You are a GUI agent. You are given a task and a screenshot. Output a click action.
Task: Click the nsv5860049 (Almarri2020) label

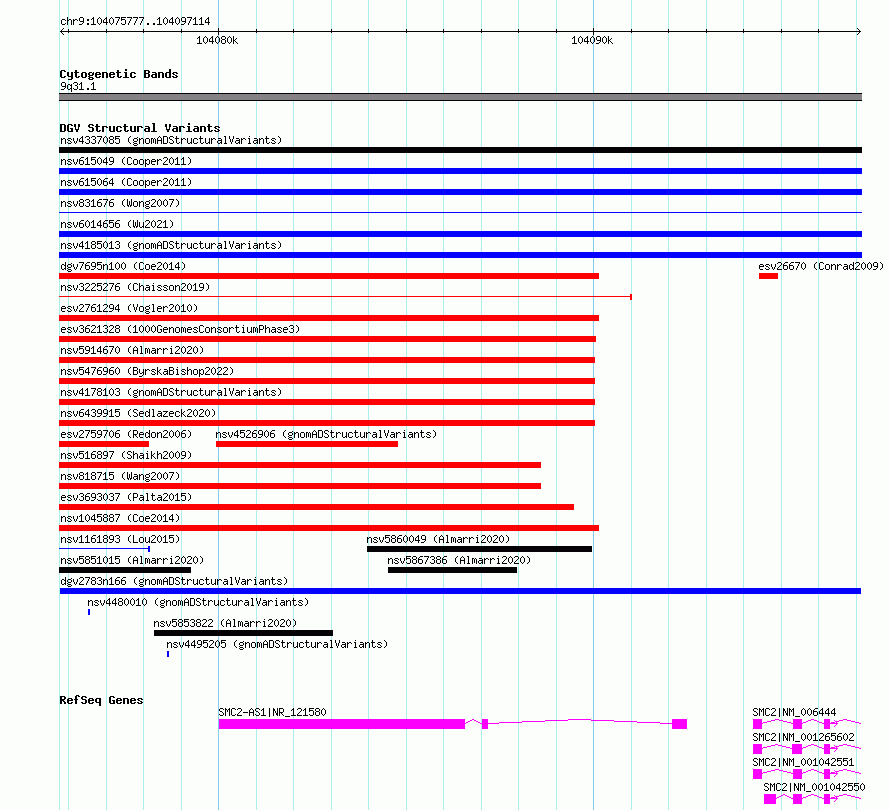(x=438, y=539)
